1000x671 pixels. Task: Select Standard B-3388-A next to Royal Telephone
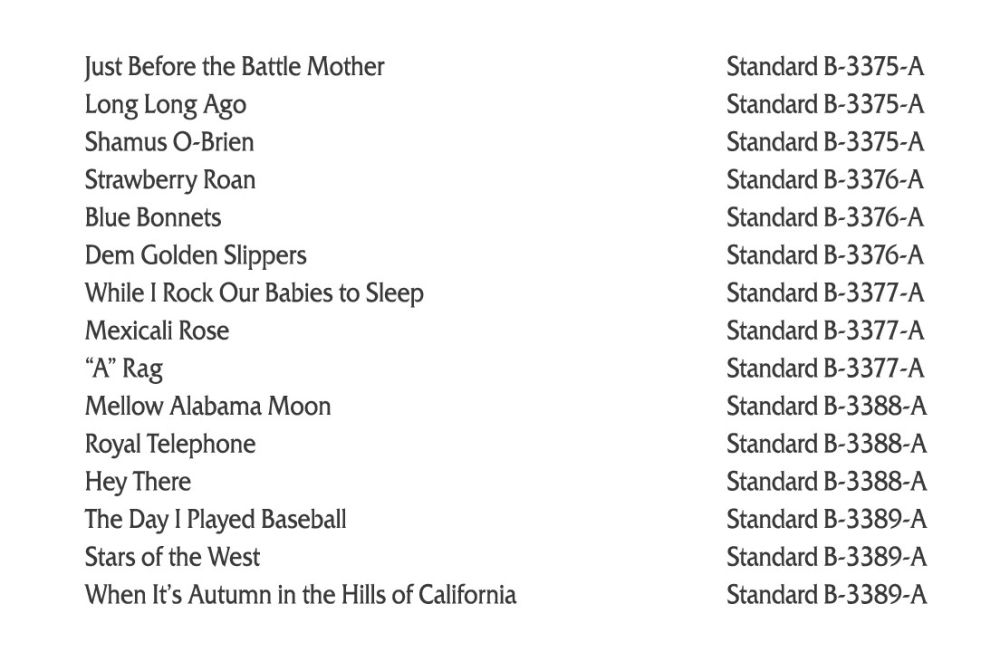point(826,444)
